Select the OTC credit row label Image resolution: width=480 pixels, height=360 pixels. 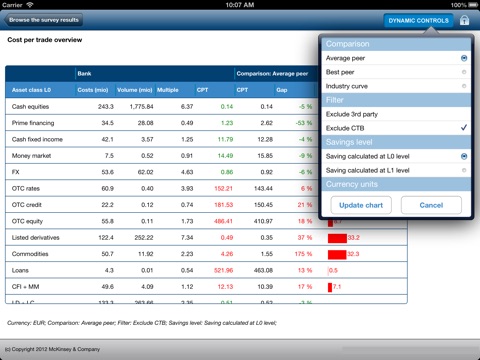pos(27,205)
